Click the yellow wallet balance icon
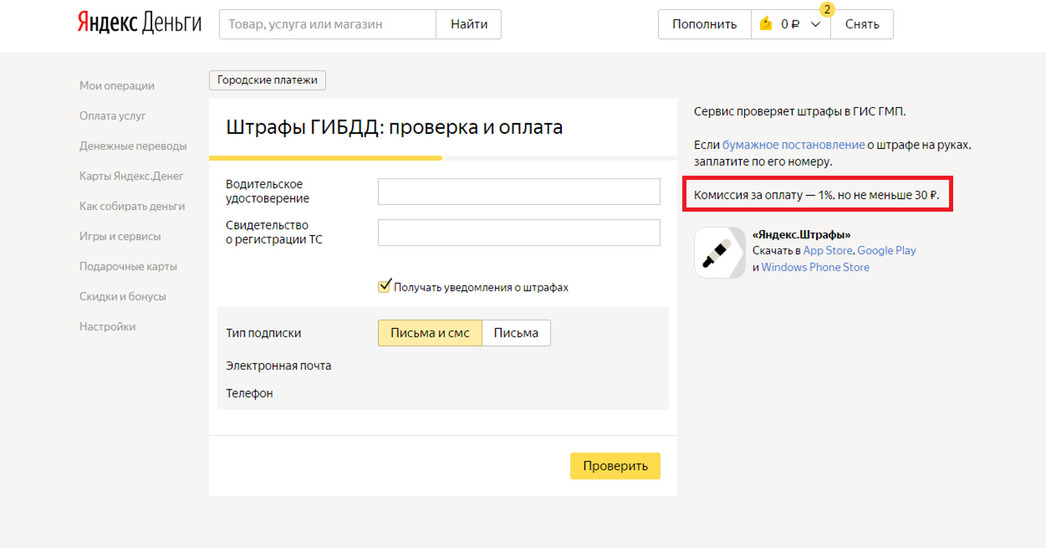The height and width of the screenshot is (548, 1046). [x=767, y=24]
